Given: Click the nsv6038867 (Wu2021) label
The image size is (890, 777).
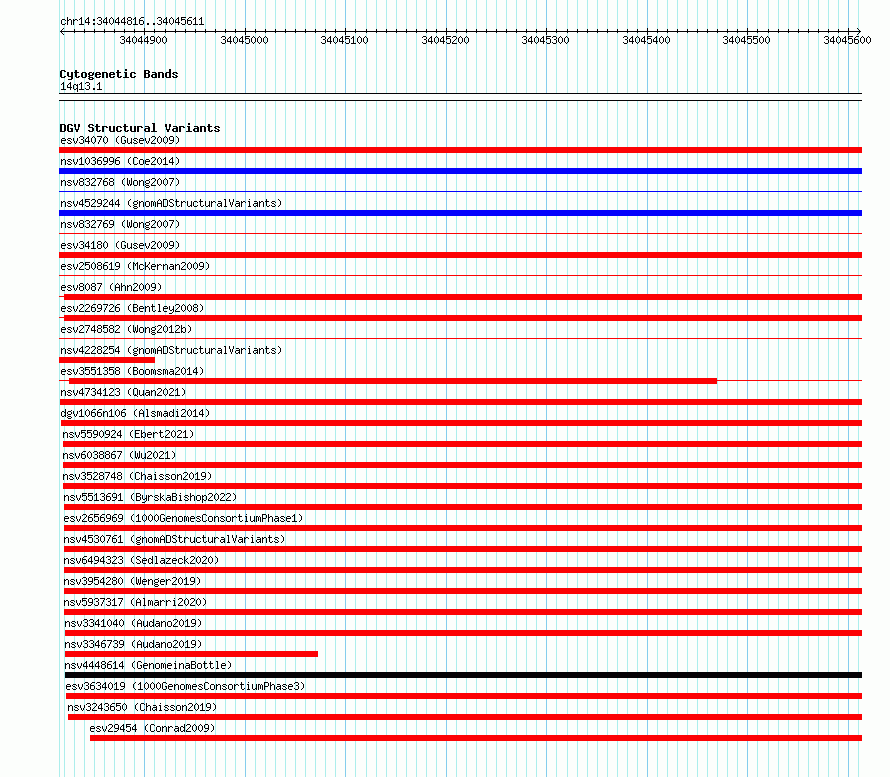Looking at the screenshot, I should point(119,455).
